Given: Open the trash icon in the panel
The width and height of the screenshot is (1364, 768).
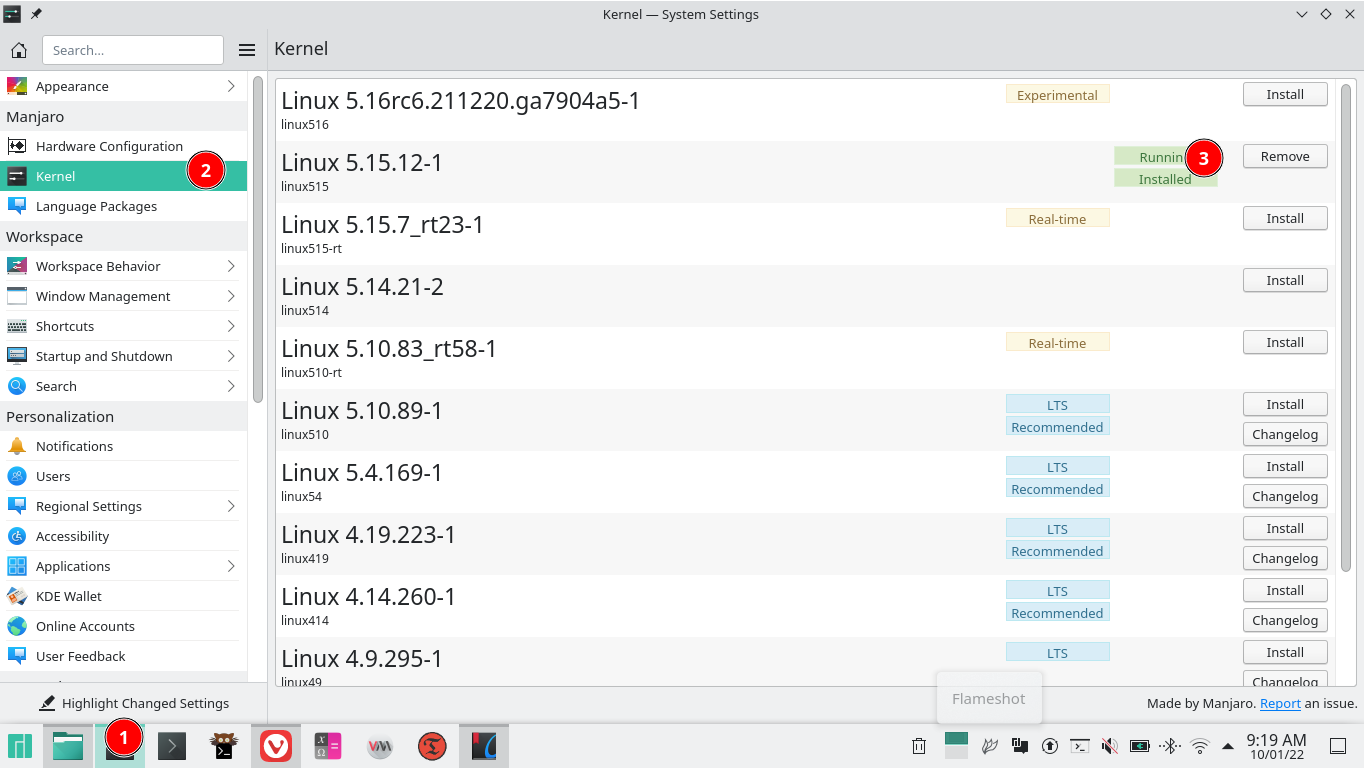Looking at the screenshot, I should tap(919, 746).
